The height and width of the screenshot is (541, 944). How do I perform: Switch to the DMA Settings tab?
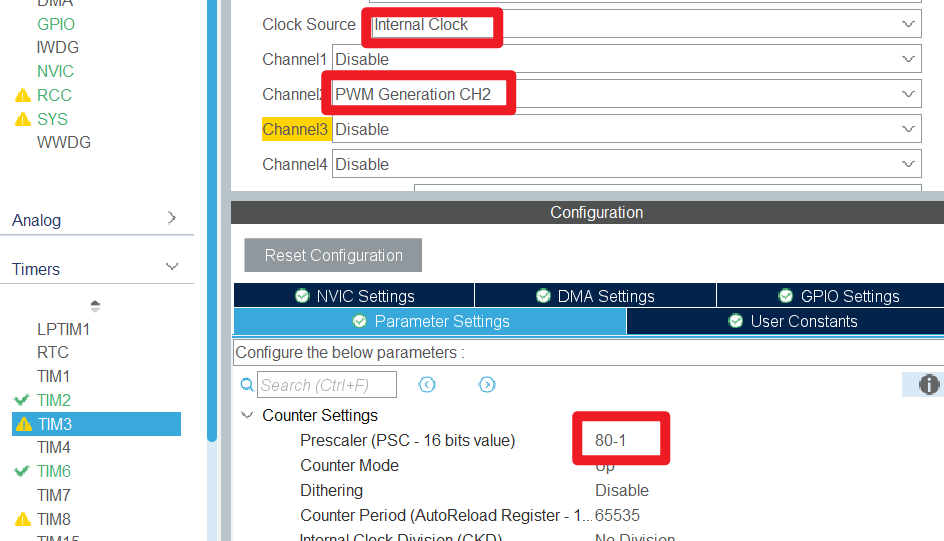(595, 296)
